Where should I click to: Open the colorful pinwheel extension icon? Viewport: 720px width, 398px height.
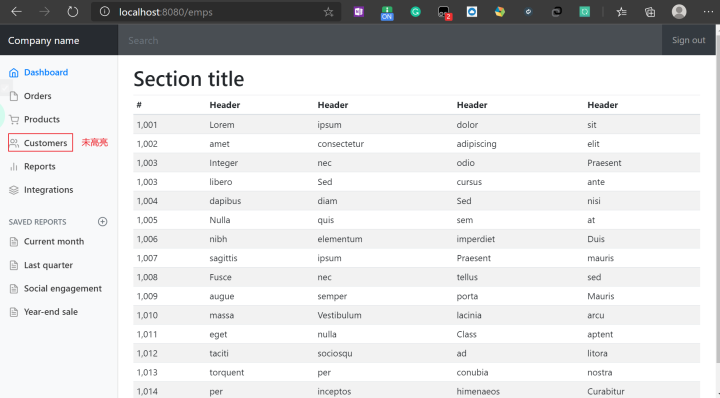click(500, 12)
